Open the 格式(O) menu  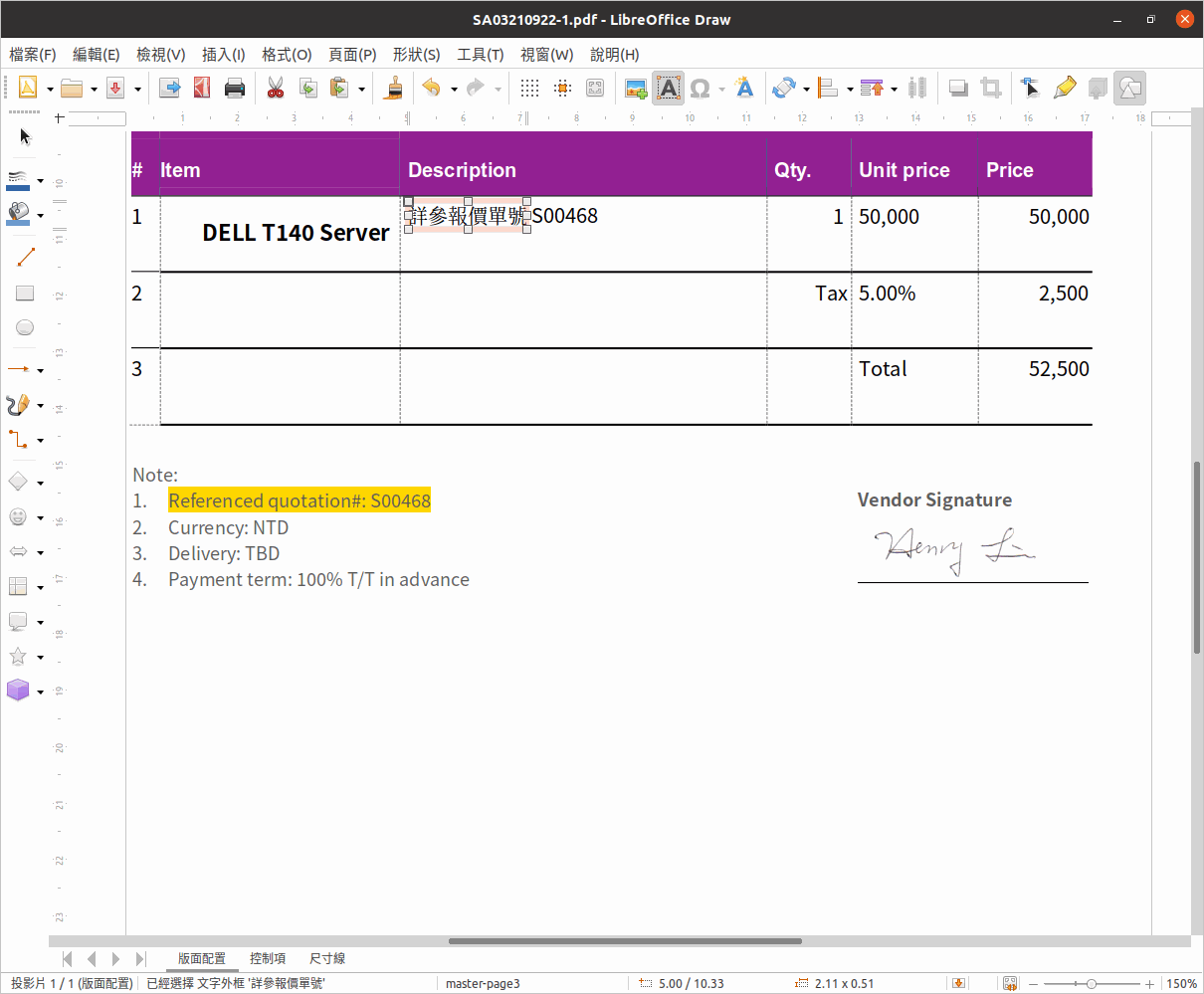[x=287, y=55]
